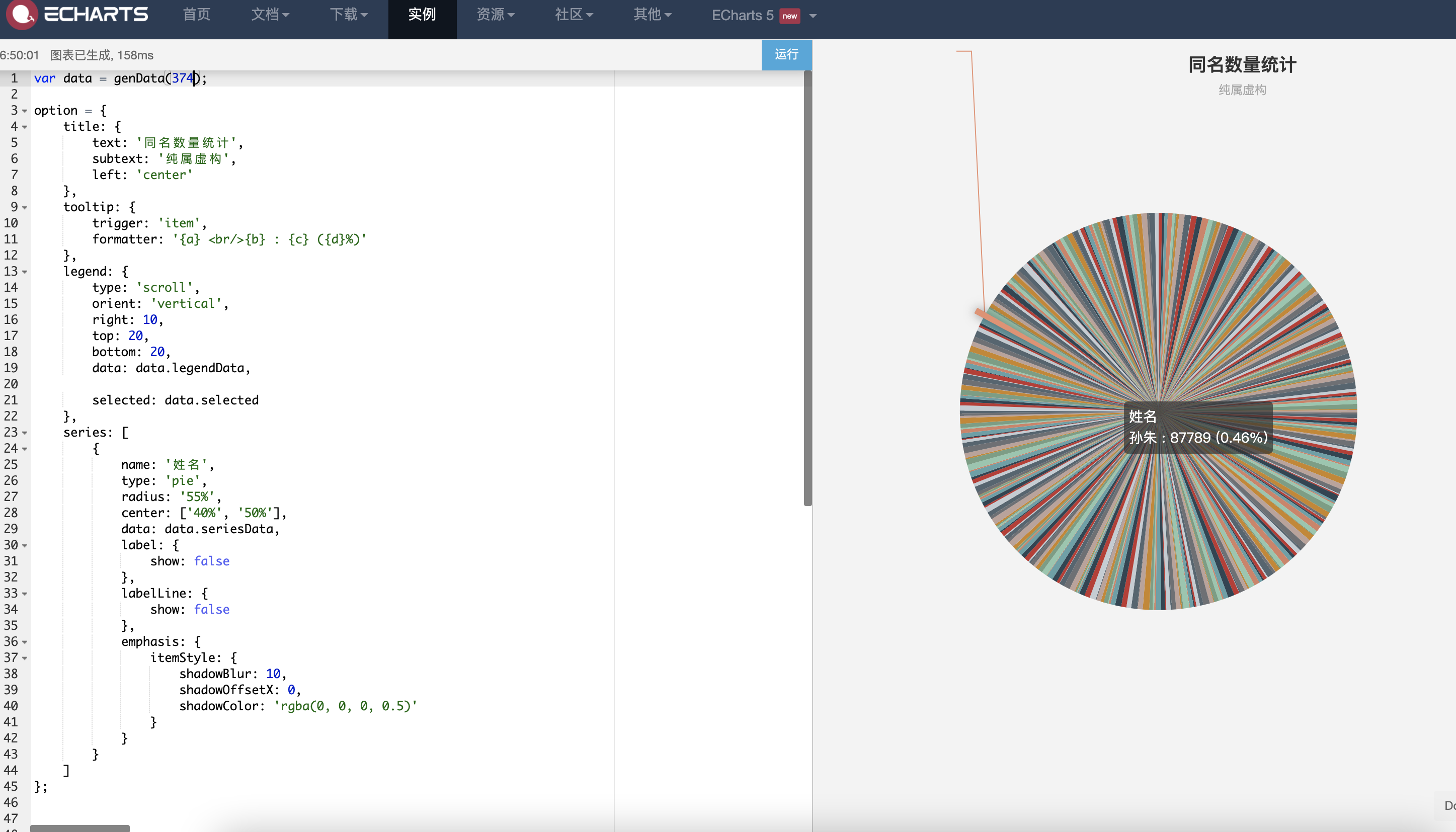Open the ECharts 5 dropdown arrow
The width and height of the screenshot is (1456, 832).
point(813,16)
